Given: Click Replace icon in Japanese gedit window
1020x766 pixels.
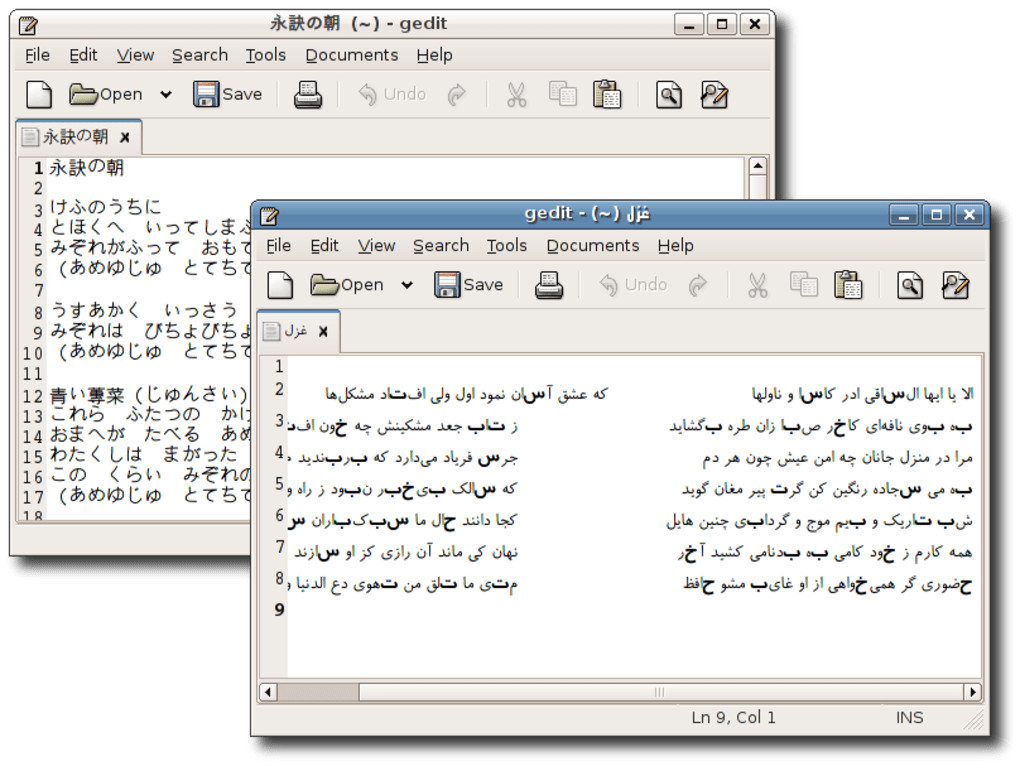Looking at the screenshot, I should click(714, 95).
